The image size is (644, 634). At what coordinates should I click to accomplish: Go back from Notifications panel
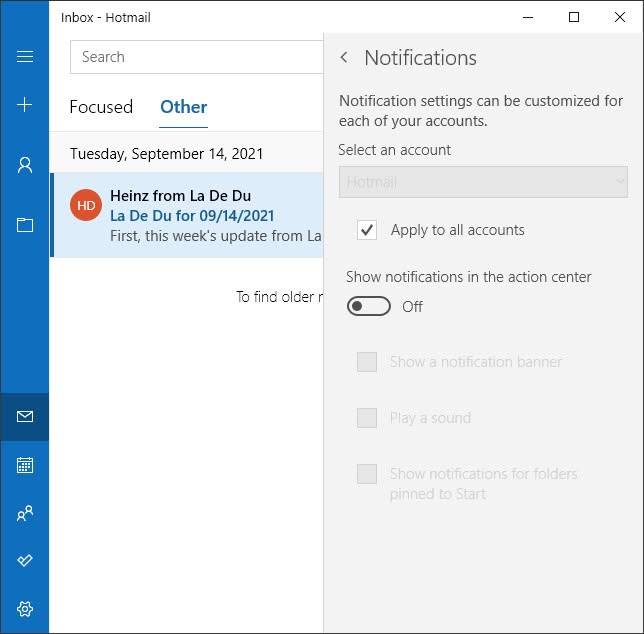(x=344, y=57)
